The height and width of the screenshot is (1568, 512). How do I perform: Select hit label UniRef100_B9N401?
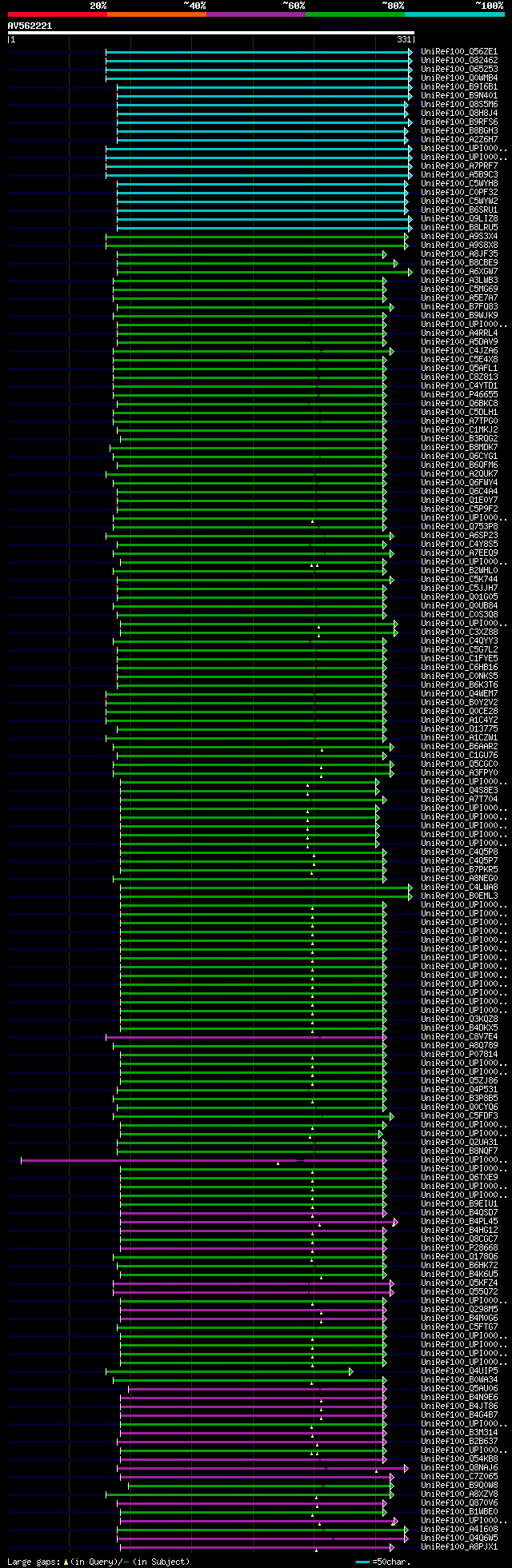(x=459, y=95)
